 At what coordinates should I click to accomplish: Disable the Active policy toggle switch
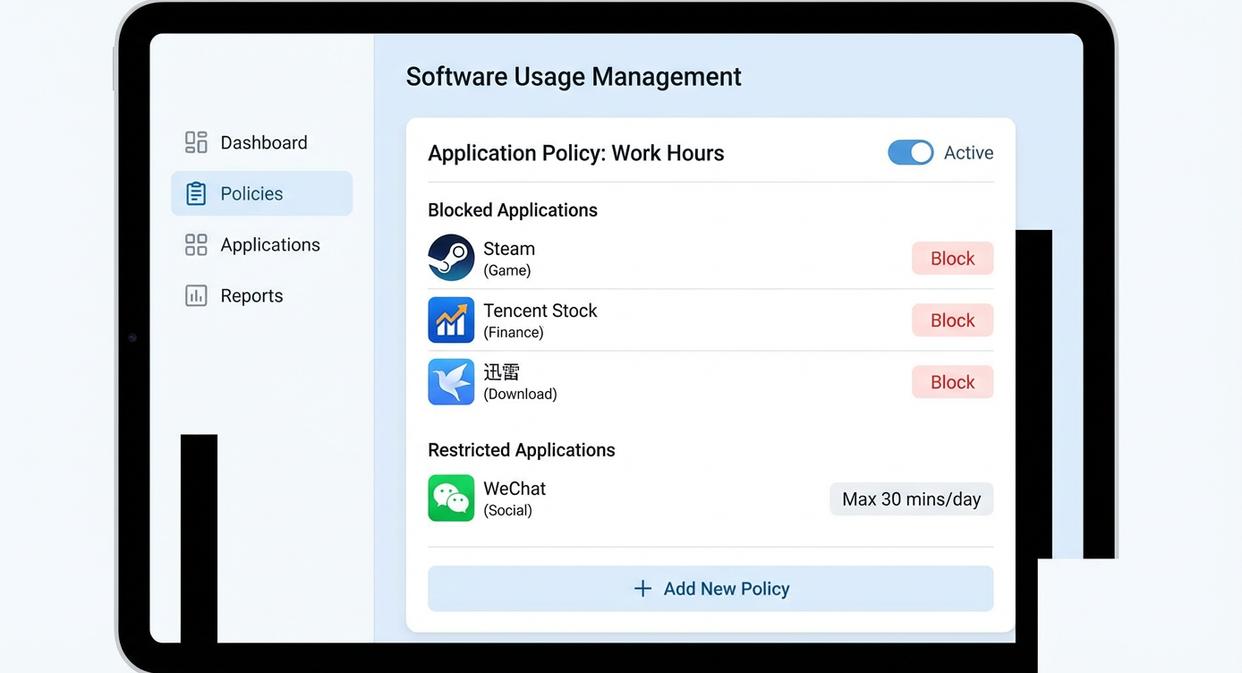[x=910, y=152]
